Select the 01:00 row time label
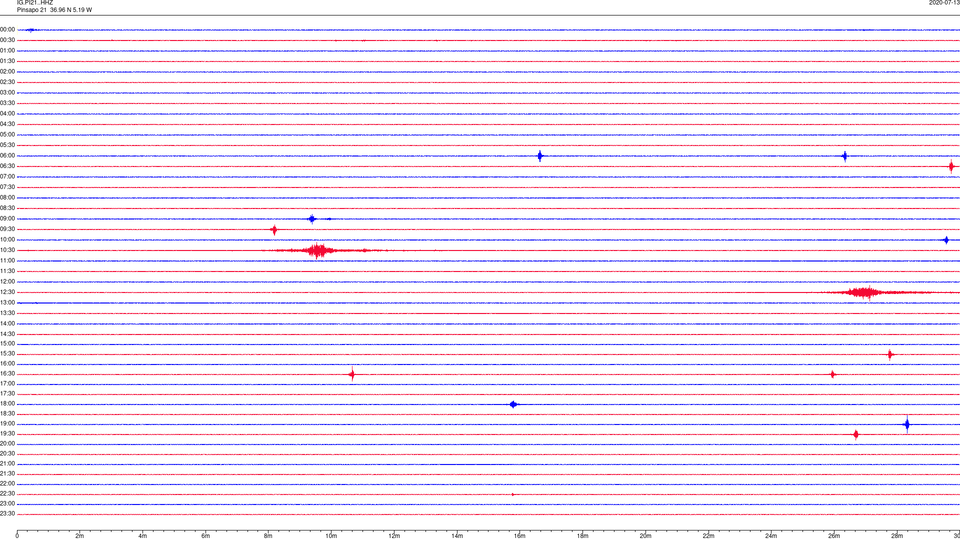Image resolution: width=960 pixels, height=540 pixels. (7, 51)
